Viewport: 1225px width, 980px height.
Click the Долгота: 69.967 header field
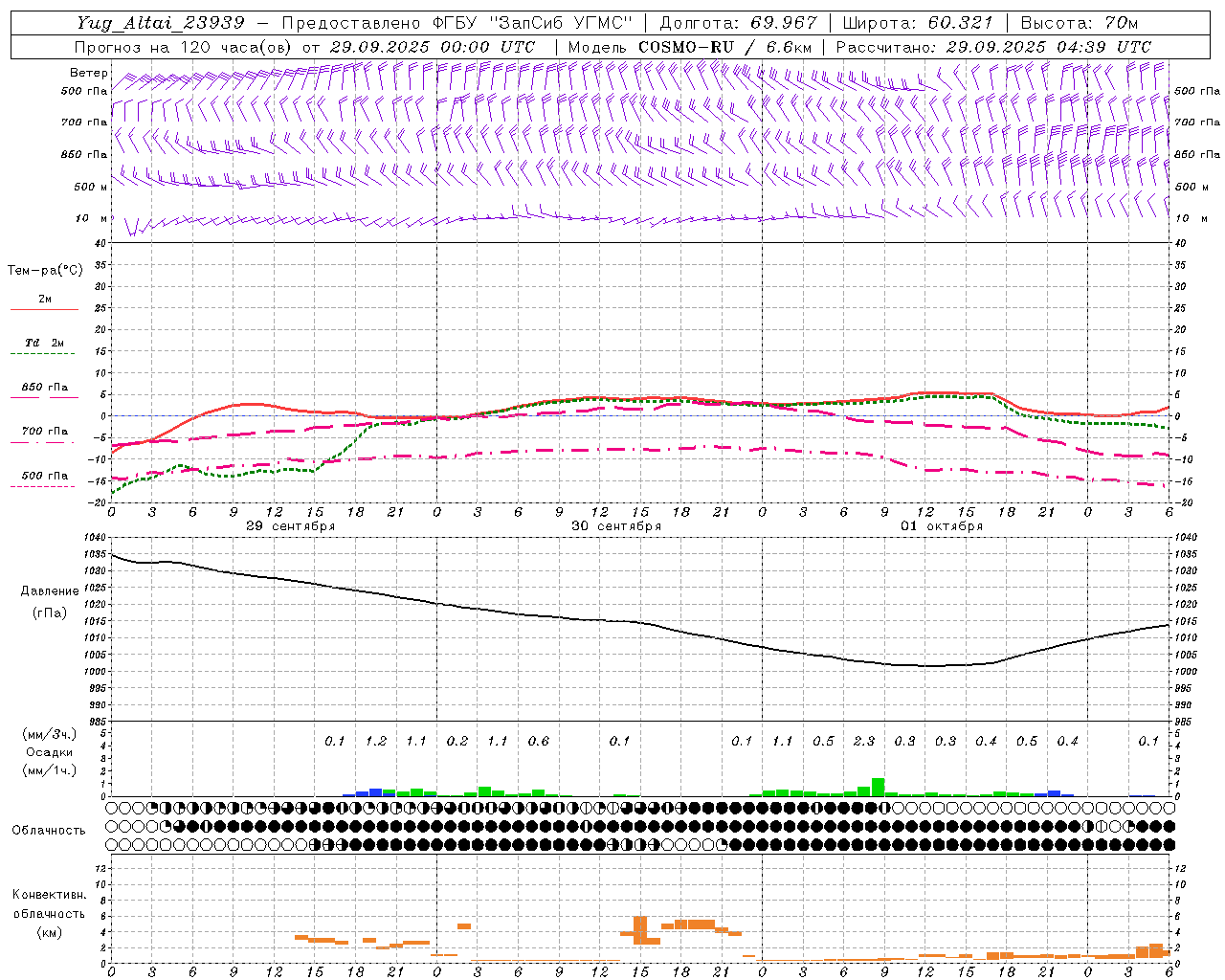coord(738,23)
